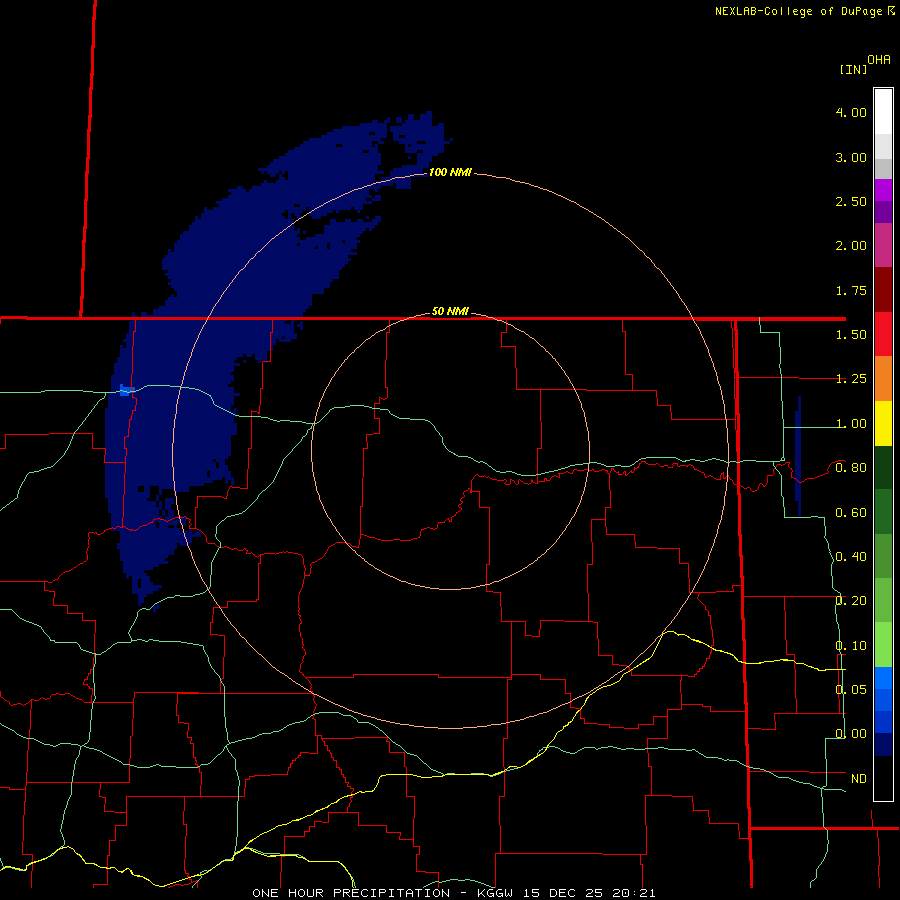Screen dimensions: 900x900
Task: Pick the lightest green swatch in the scale
Action: pos(883,645)
